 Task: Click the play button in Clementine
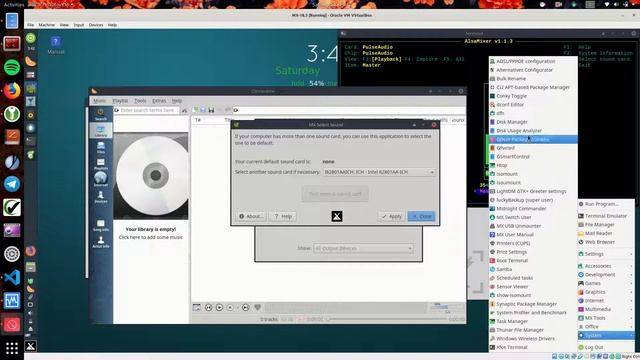pos(219,307)
